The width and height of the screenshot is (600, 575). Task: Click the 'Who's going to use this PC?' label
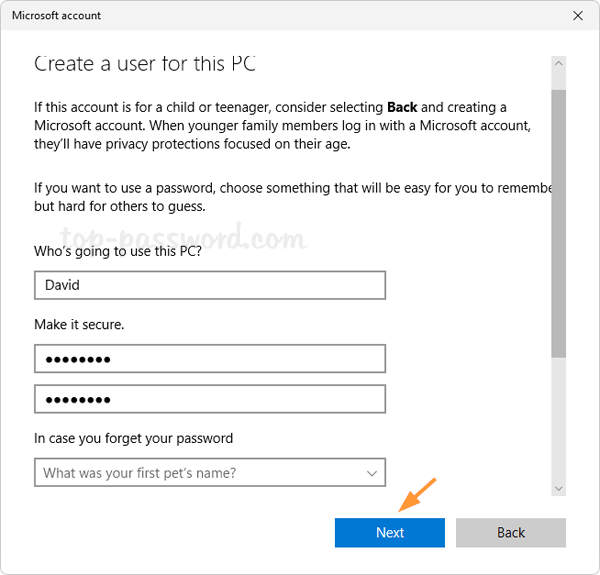tap(119, 251)
